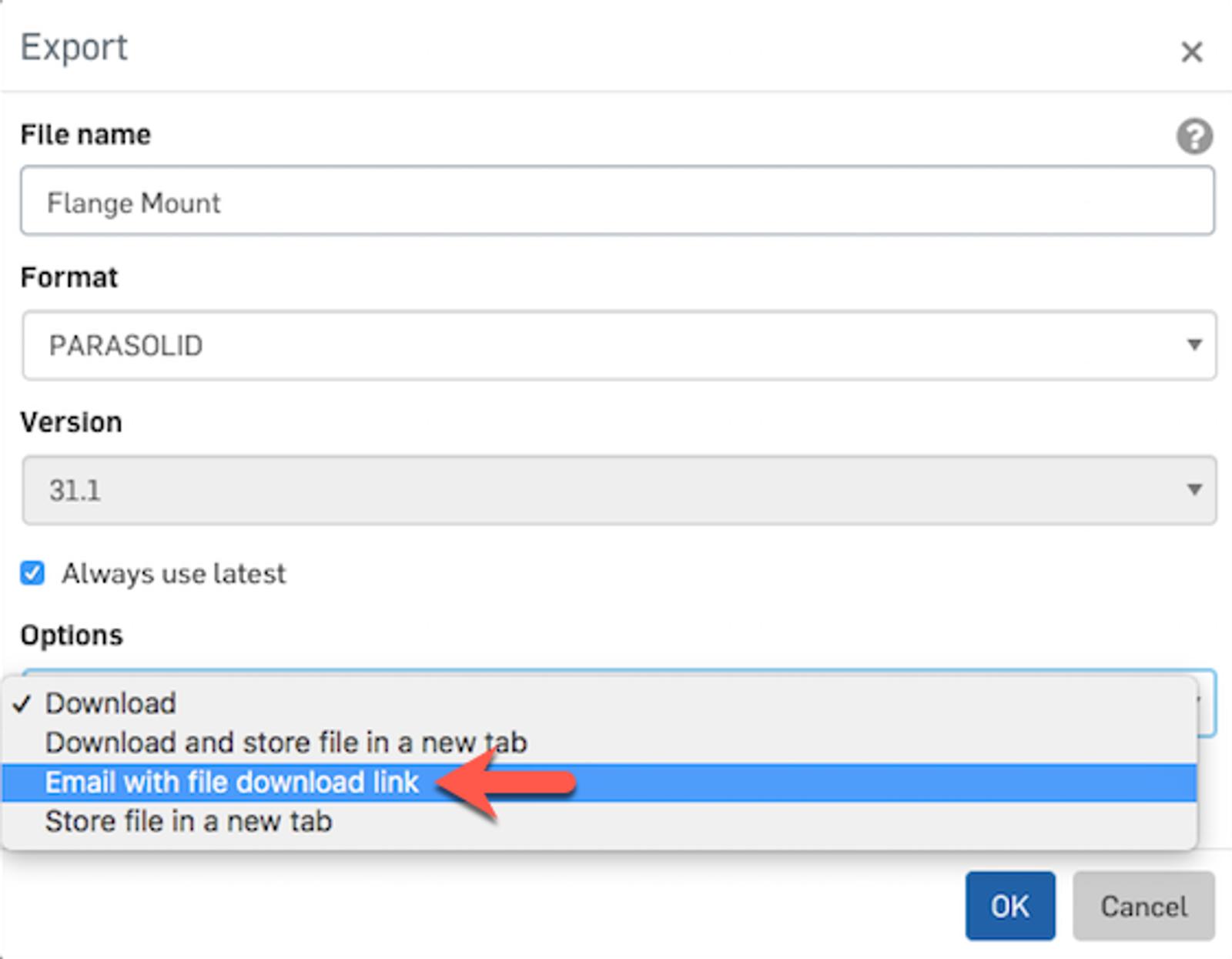This screenshot has height=959, width=1232.
Task: Select Email with file download link
Action: pos(231,783)
